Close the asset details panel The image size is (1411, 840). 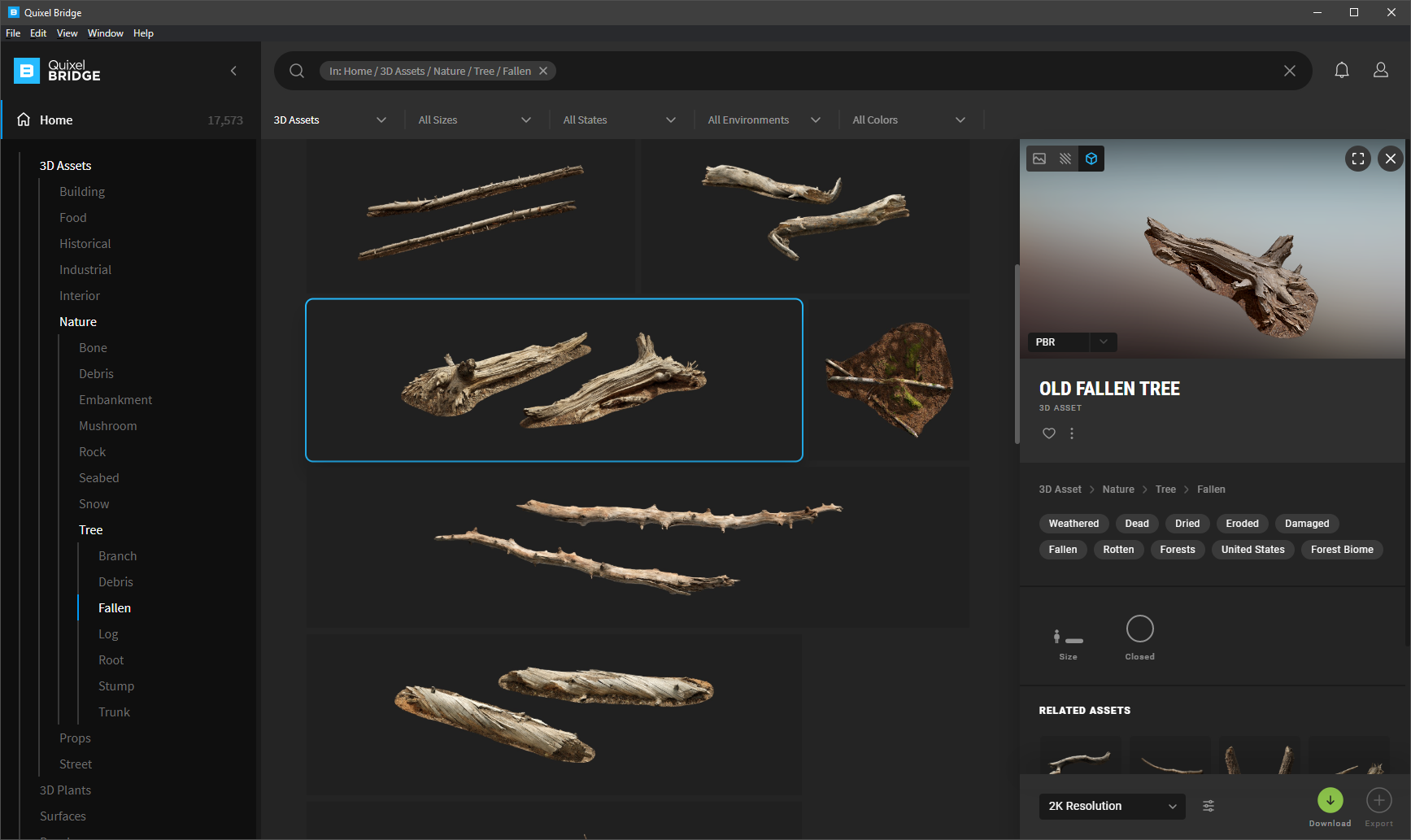pyautogui.click(x=1391, y=159)
